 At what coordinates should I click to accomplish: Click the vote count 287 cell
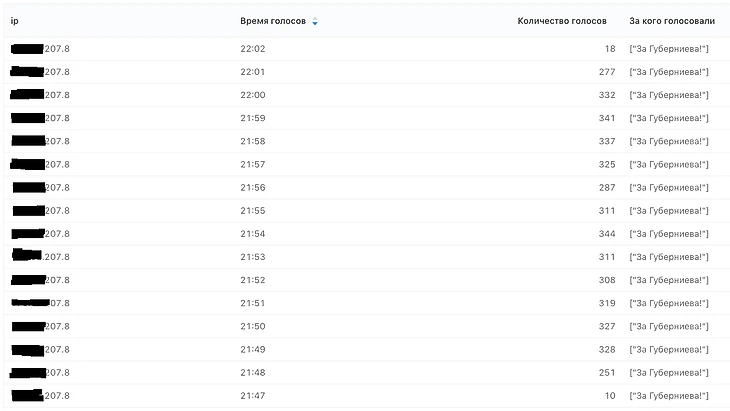click(603, 187)
